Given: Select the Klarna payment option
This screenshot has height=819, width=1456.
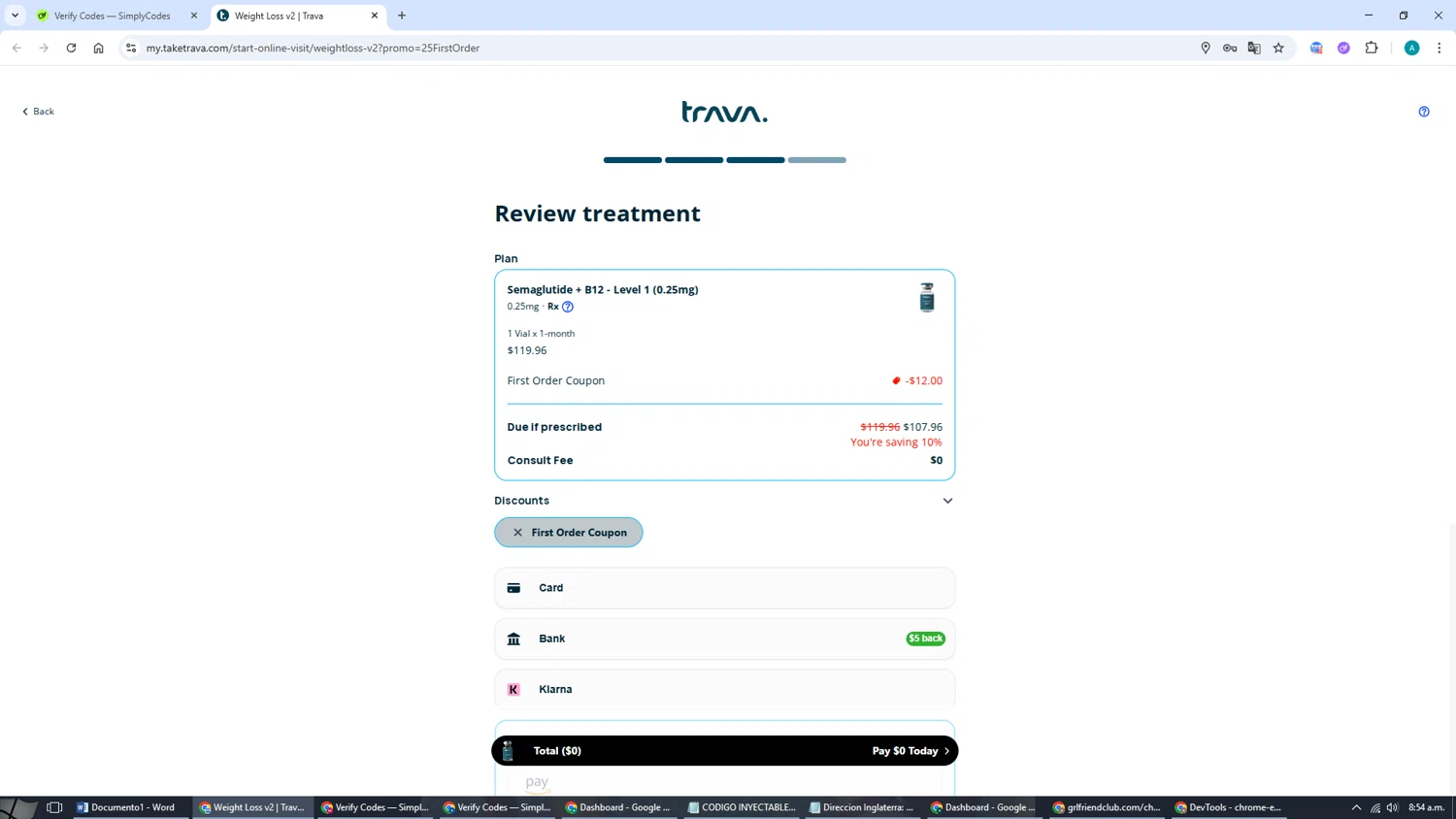Looking at the screenshot, I should click(x=724, y=689).
